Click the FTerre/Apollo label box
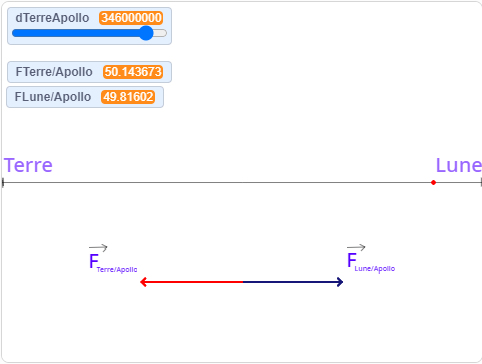The image size is (482, 364). pyautogui.click(x=89, y=72)
